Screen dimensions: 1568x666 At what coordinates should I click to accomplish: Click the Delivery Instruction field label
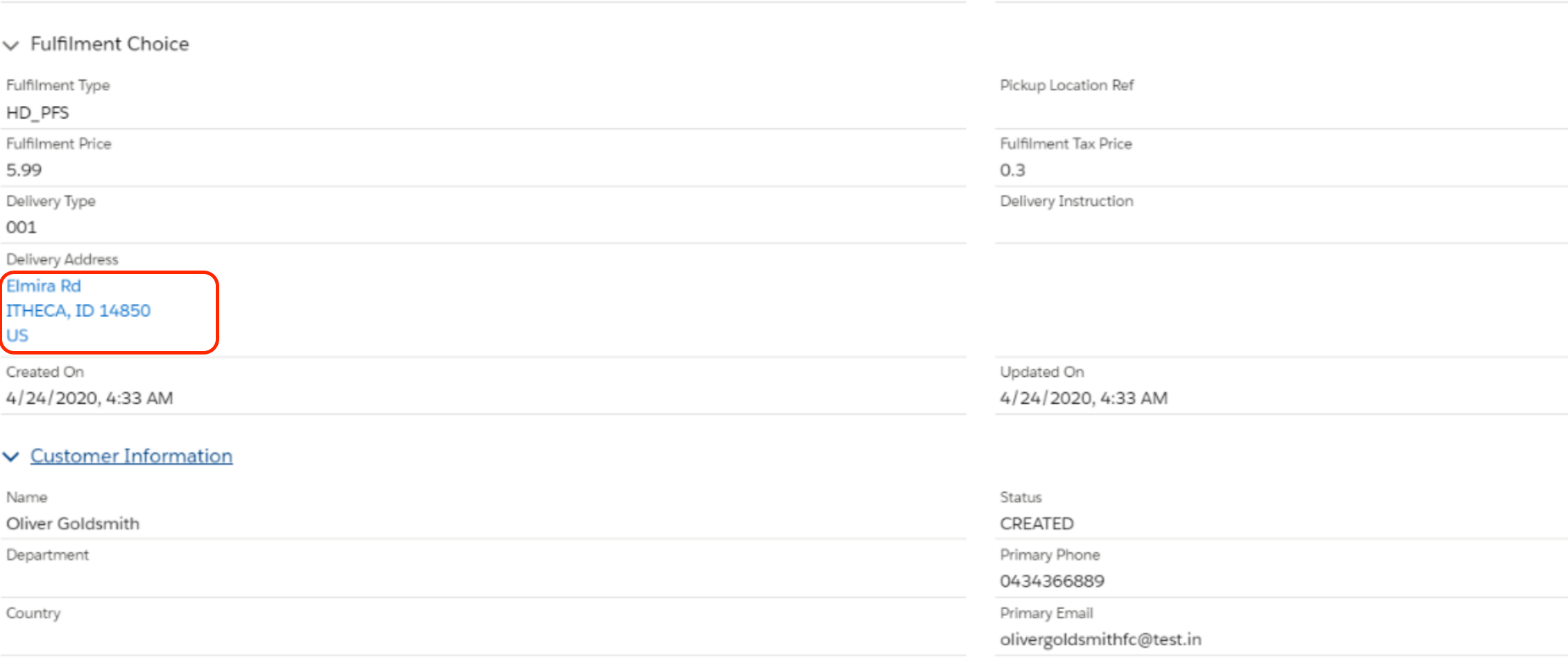(x=1066, y=201)
